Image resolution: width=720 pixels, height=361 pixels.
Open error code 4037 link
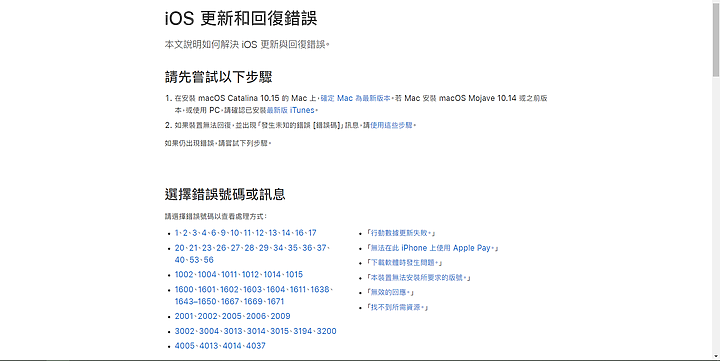pos(256,346)
